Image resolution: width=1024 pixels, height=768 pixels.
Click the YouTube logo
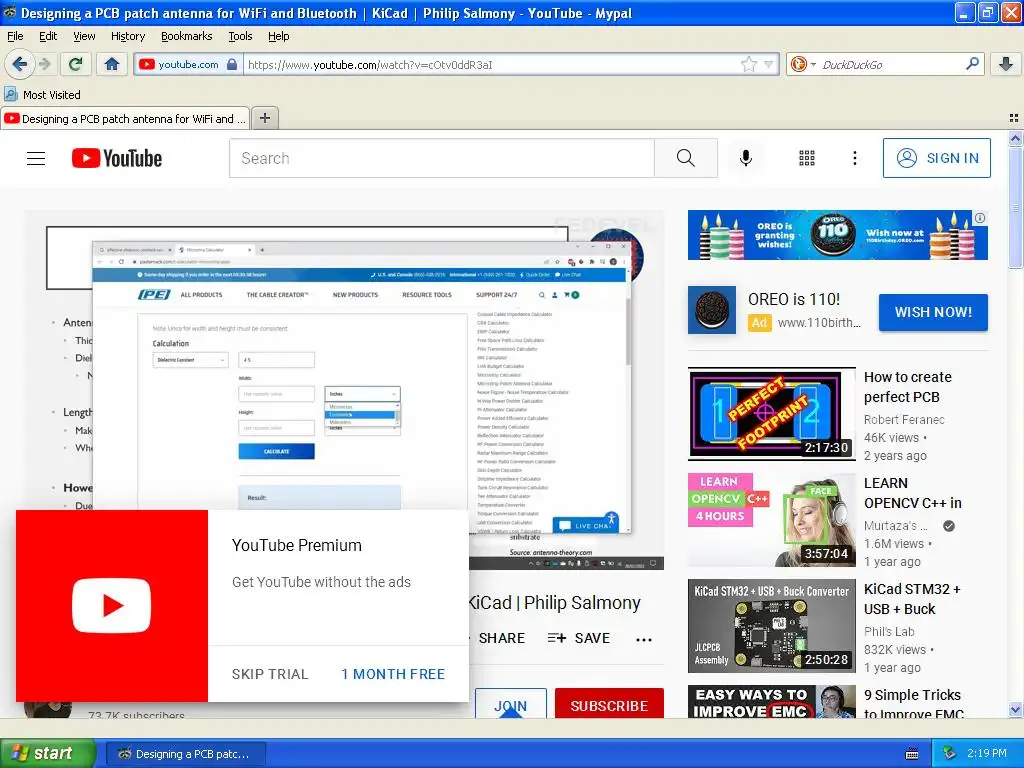point(117,158)
